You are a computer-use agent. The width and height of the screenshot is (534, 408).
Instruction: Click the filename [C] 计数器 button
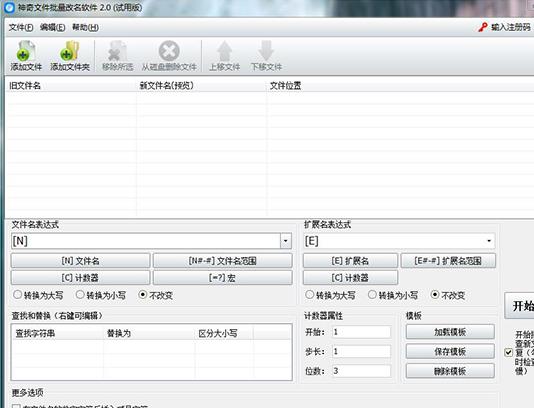coord(80,278)
